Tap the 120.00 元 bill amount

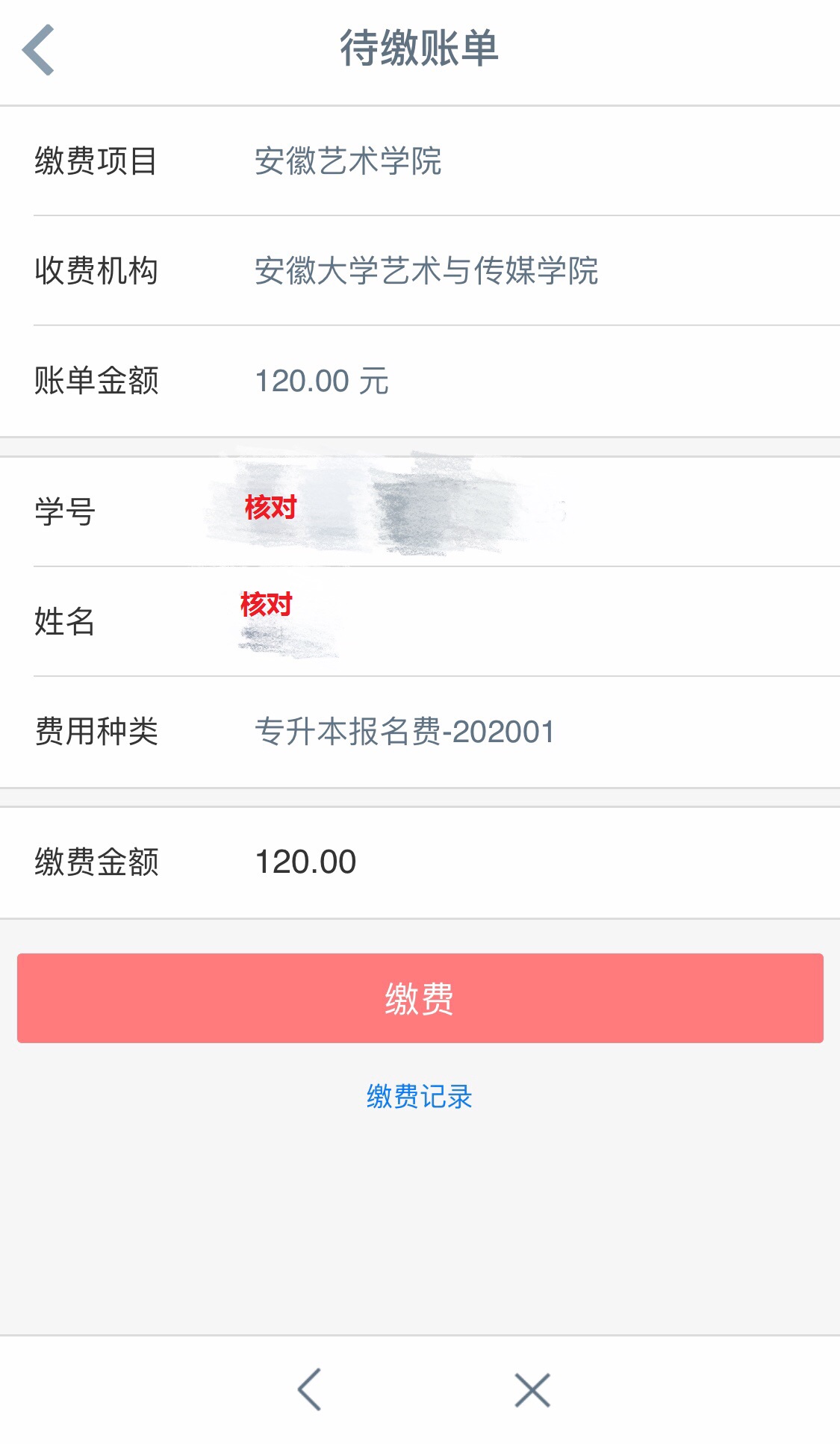pyautogui.click(x=322, y=381)
